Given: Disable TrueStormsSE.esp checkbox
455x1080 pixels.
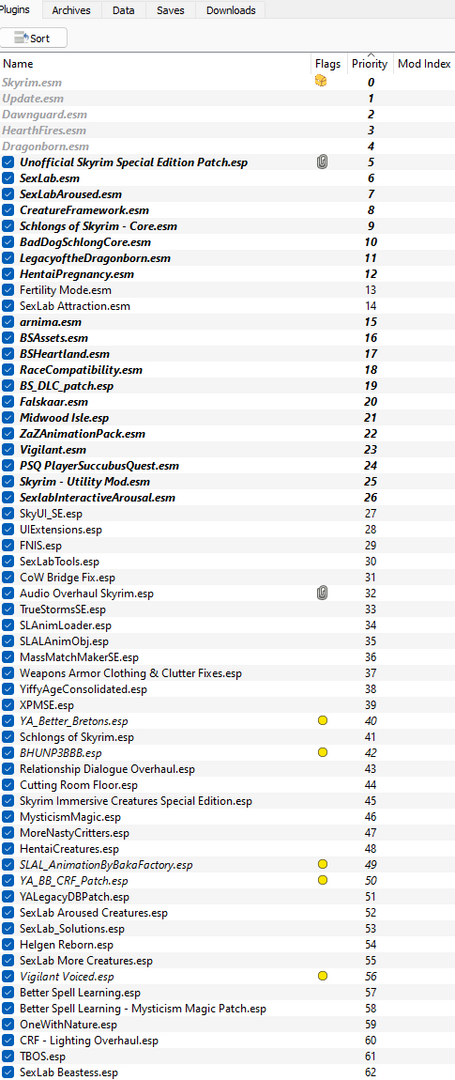Looking at the screenshot, I should point(8,609).
